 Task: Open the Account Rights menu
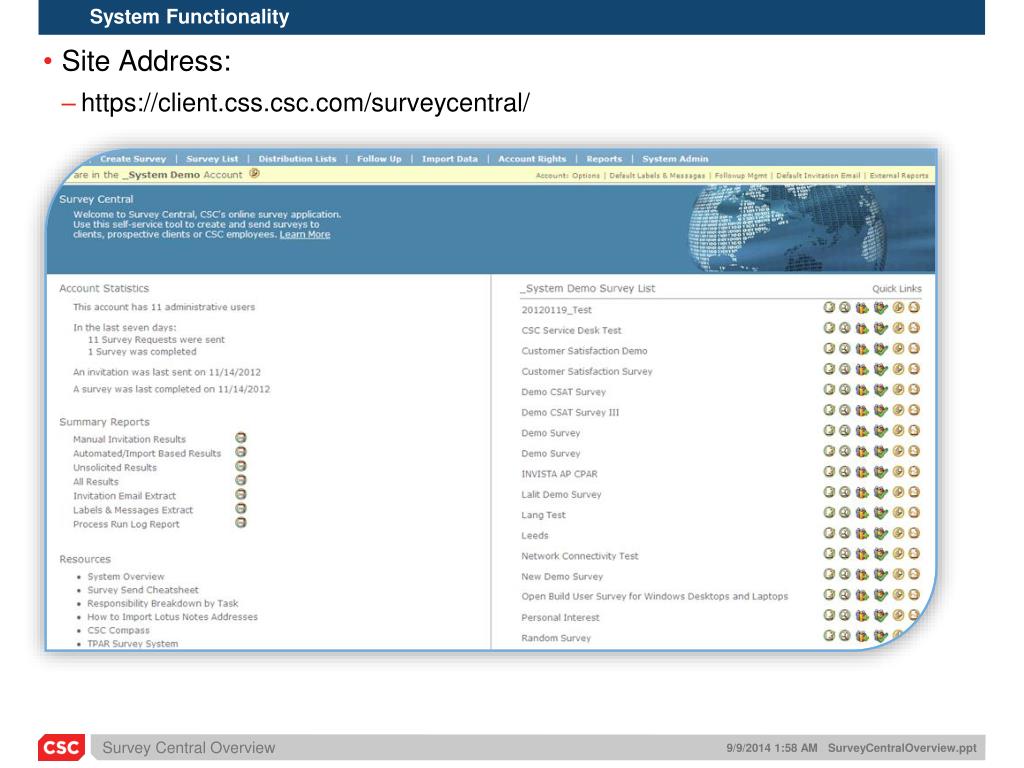(532, 159)
